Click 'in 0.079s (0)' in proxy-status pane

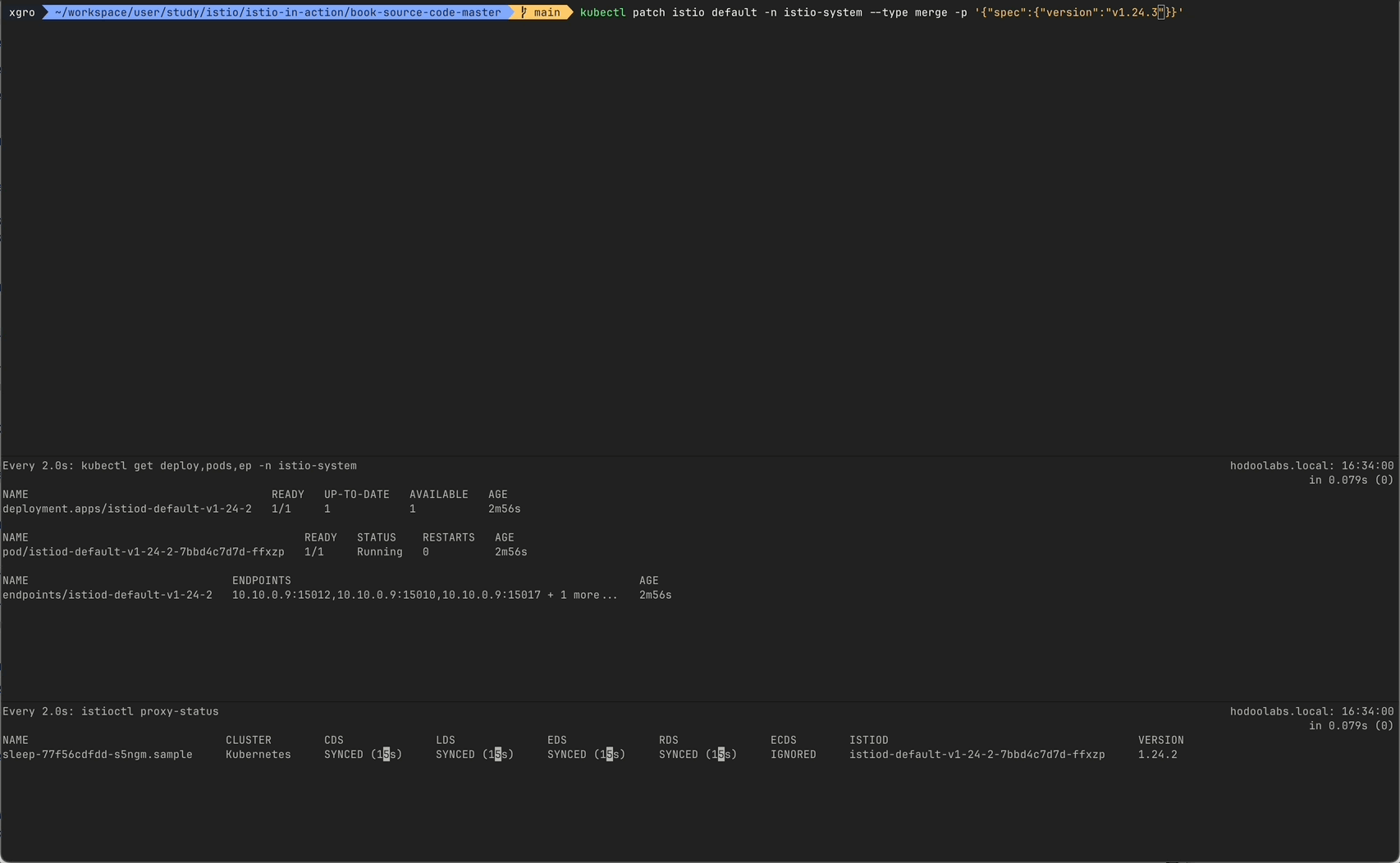click(1351, 726)
